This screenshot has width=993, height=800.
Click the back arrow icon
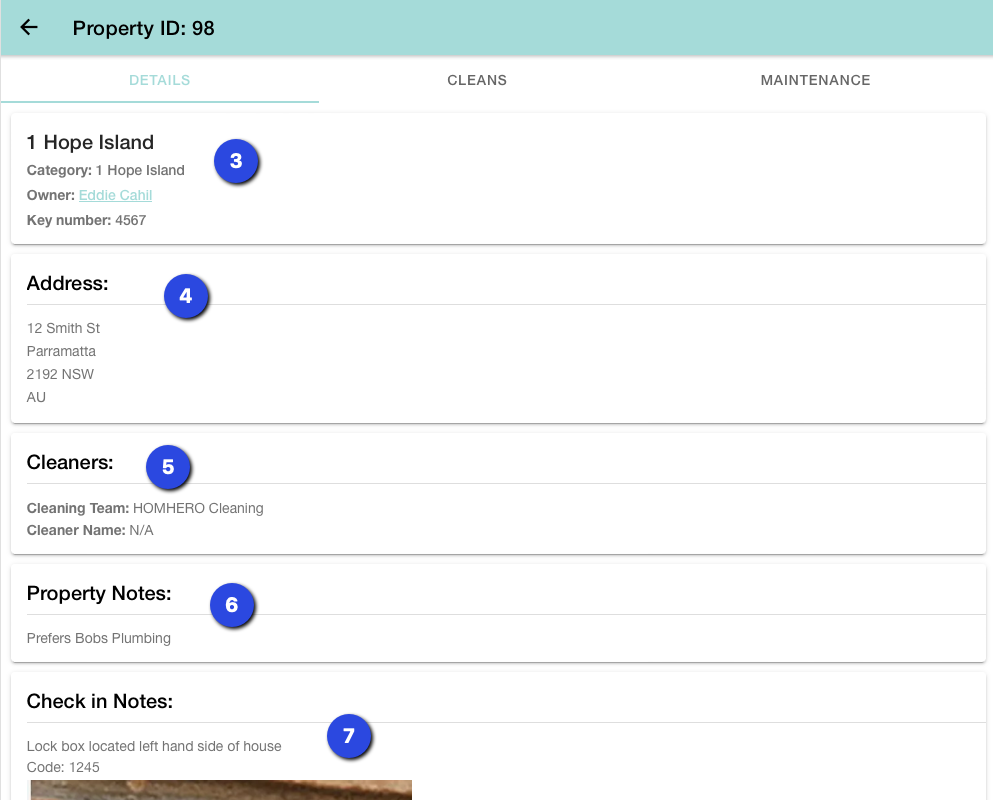(29, 28)
